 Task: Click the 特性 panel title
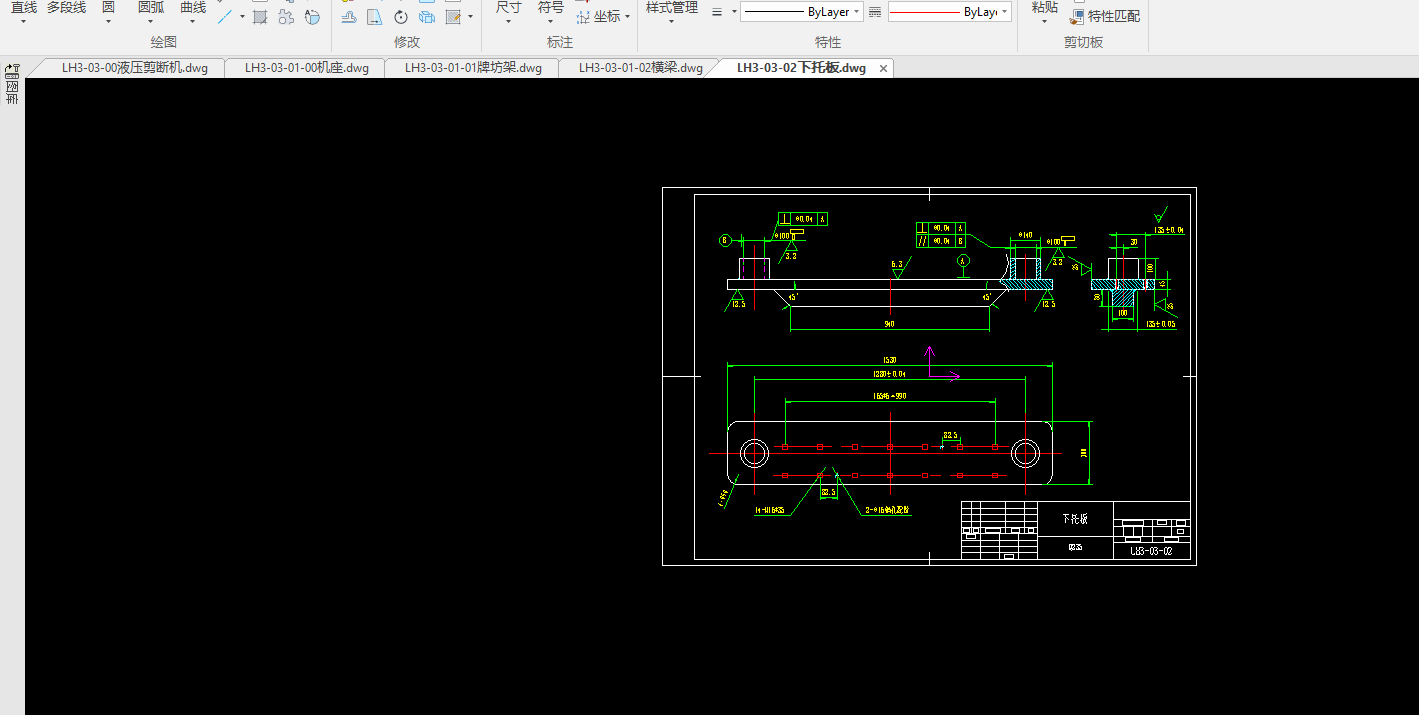tap(828, 42)
